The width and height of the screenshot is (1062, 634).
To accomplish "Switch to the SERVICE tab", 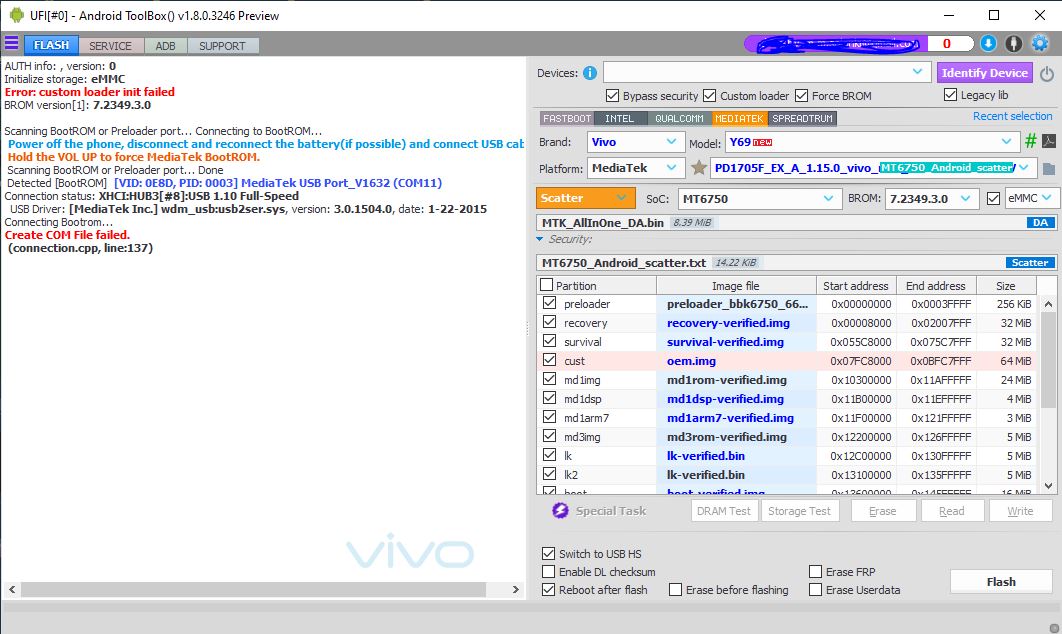I will (x=110, y=45).
